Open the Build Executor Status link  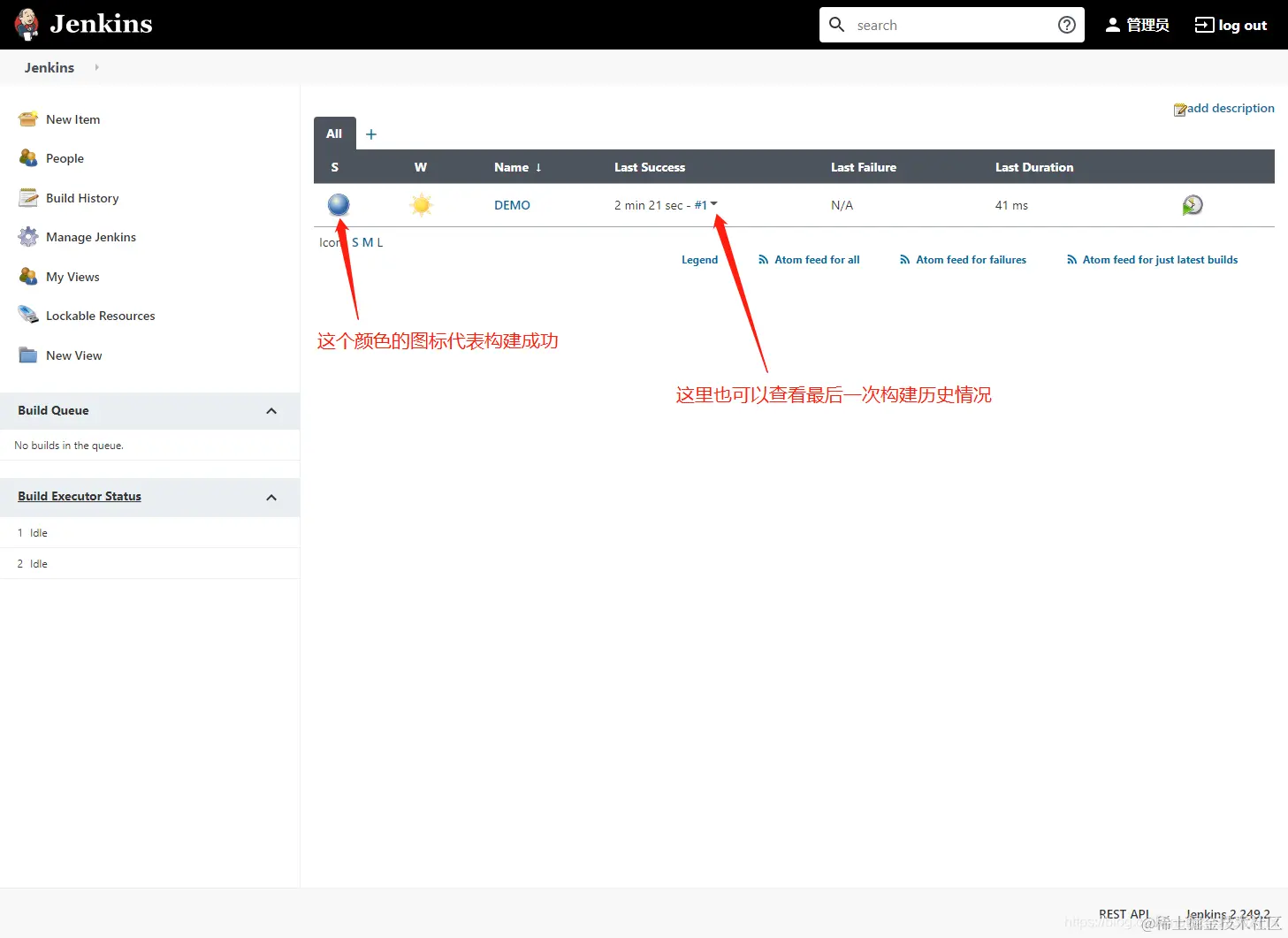click(x=80, y=496)
